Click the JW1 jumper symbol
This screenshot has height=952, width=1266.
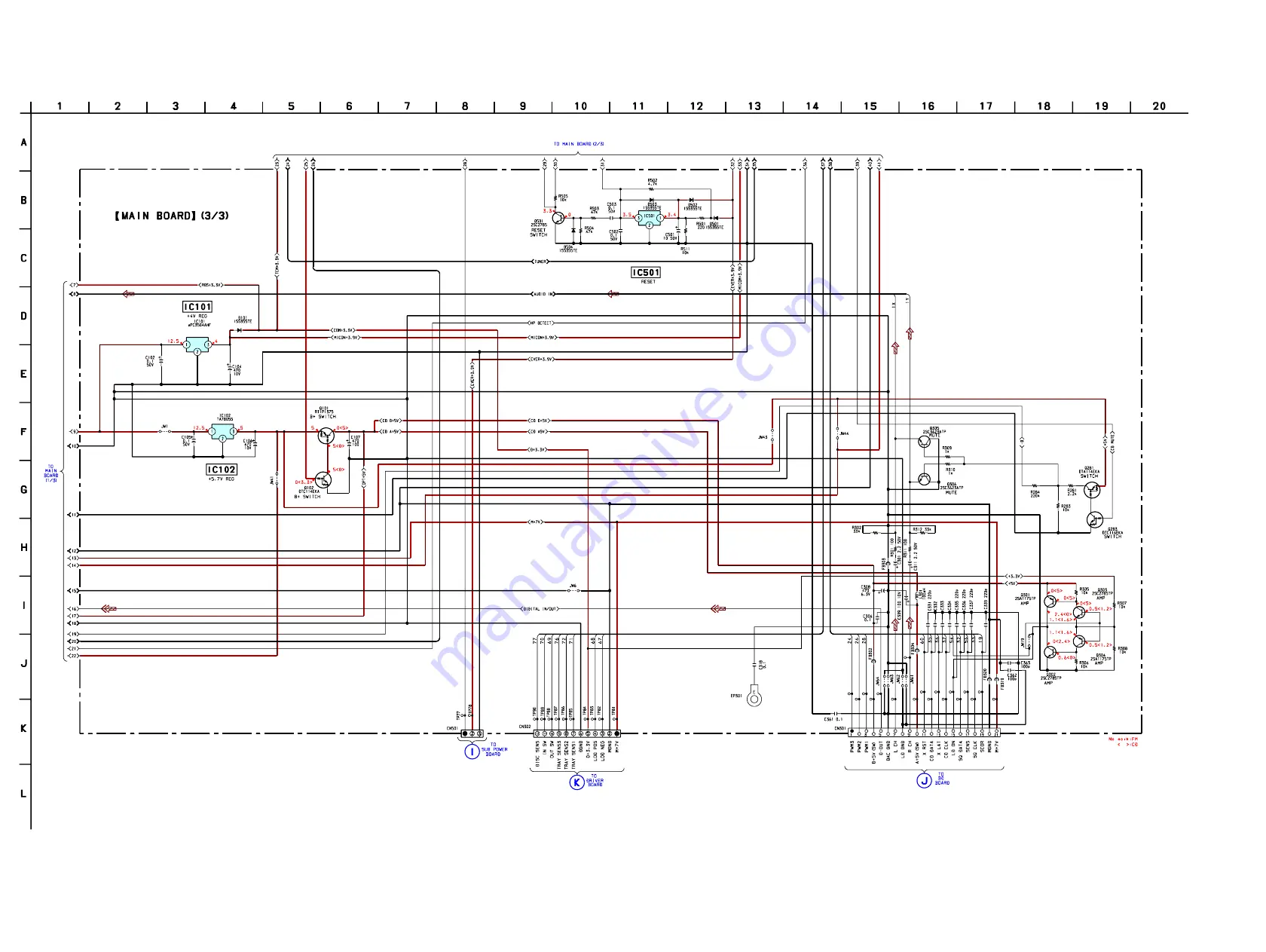164,430
